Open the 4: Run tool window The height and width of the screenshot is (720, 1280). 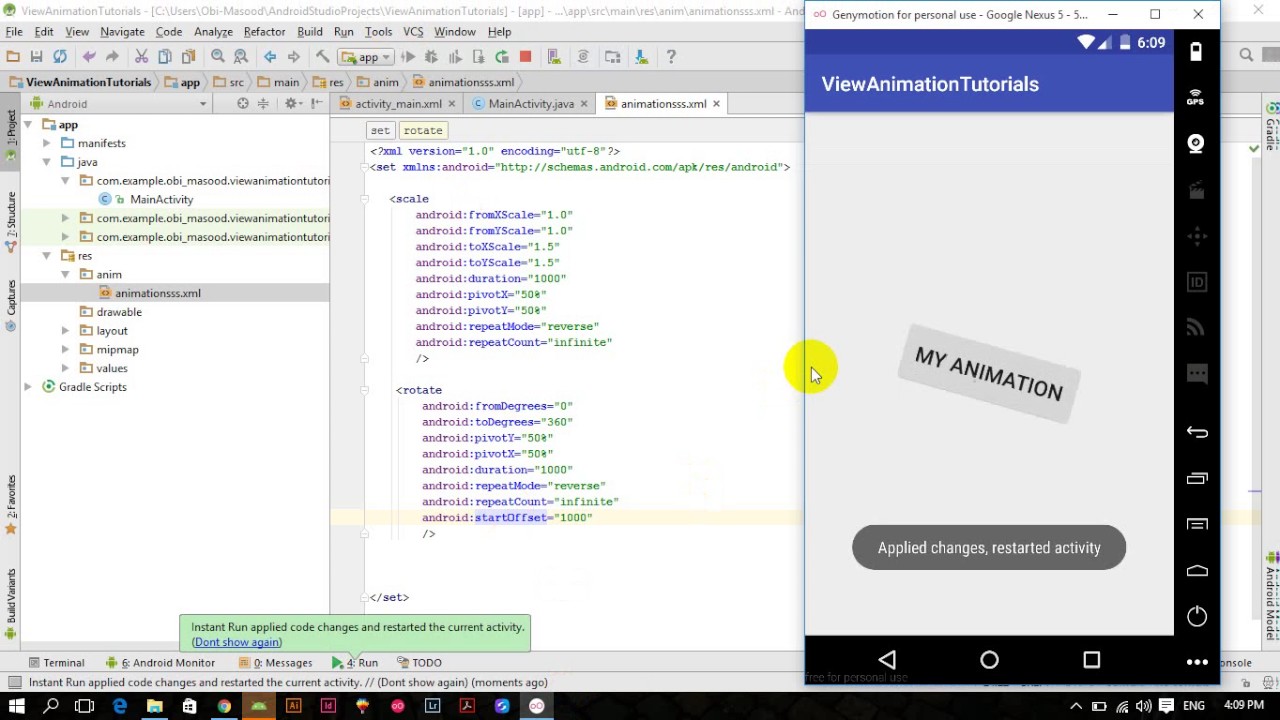pos(355,662)
